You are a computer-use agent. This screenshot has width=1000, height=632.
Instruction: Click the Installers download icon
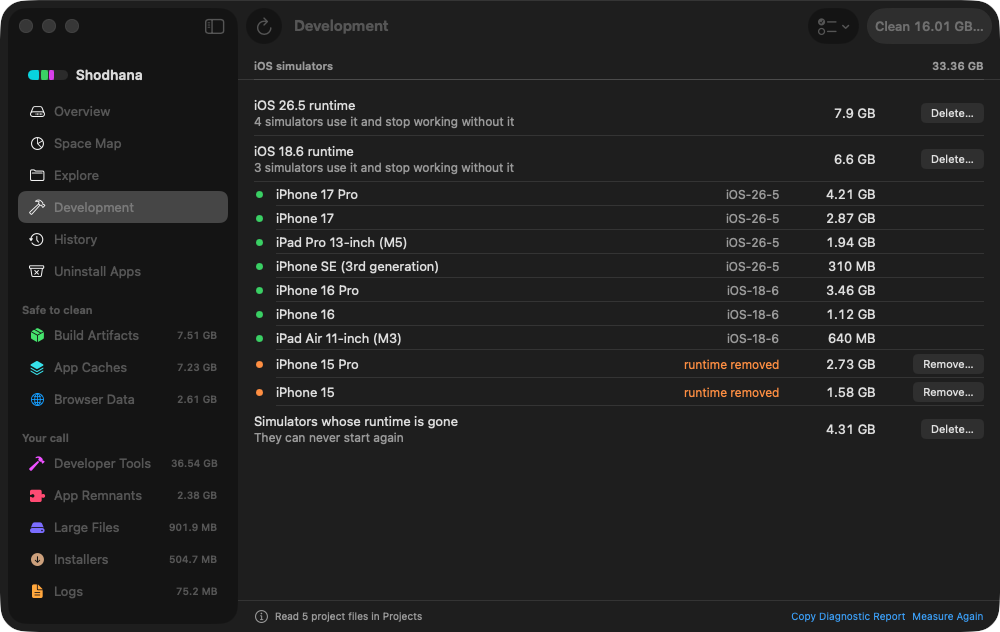(37, 559)
